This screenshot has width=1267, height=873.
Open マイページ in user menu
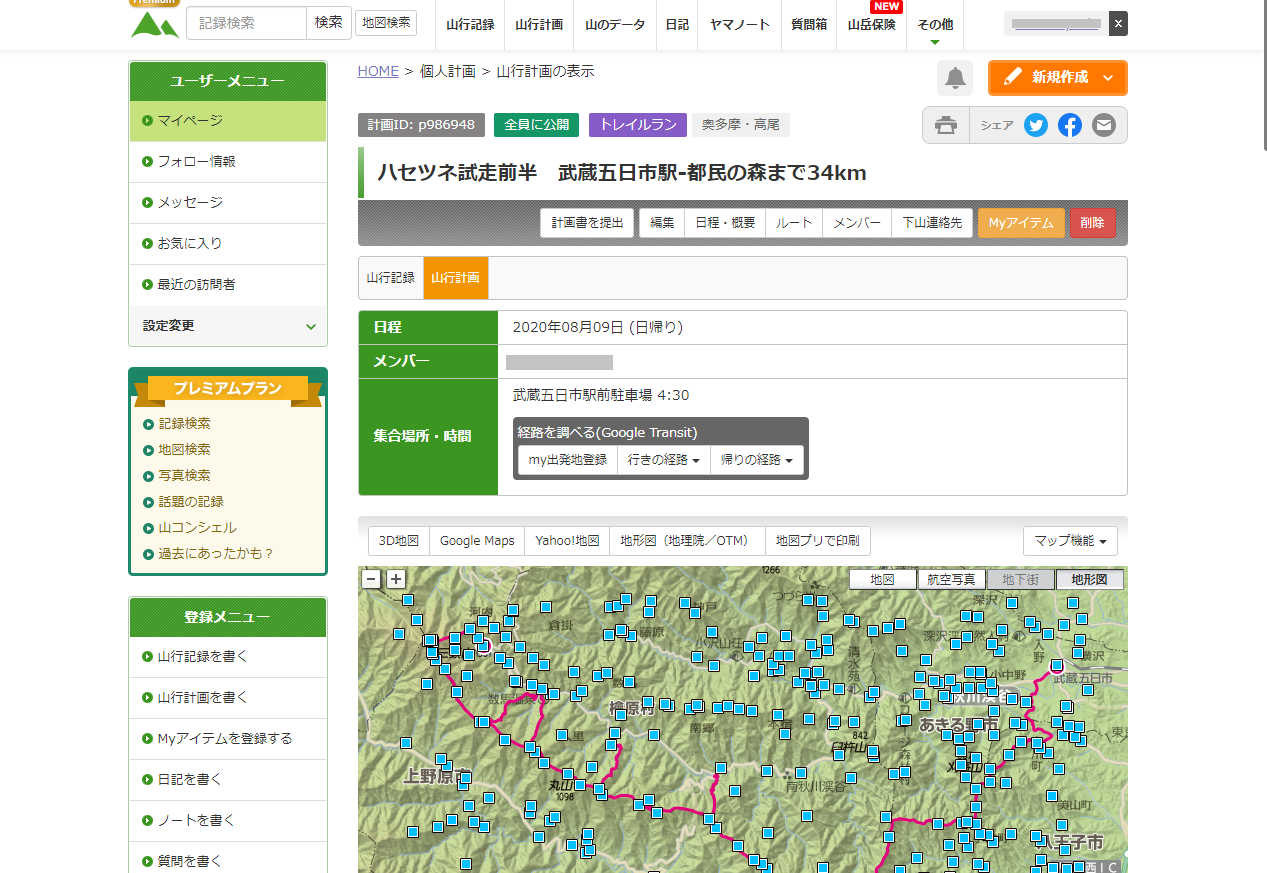(x=228, y=121)
